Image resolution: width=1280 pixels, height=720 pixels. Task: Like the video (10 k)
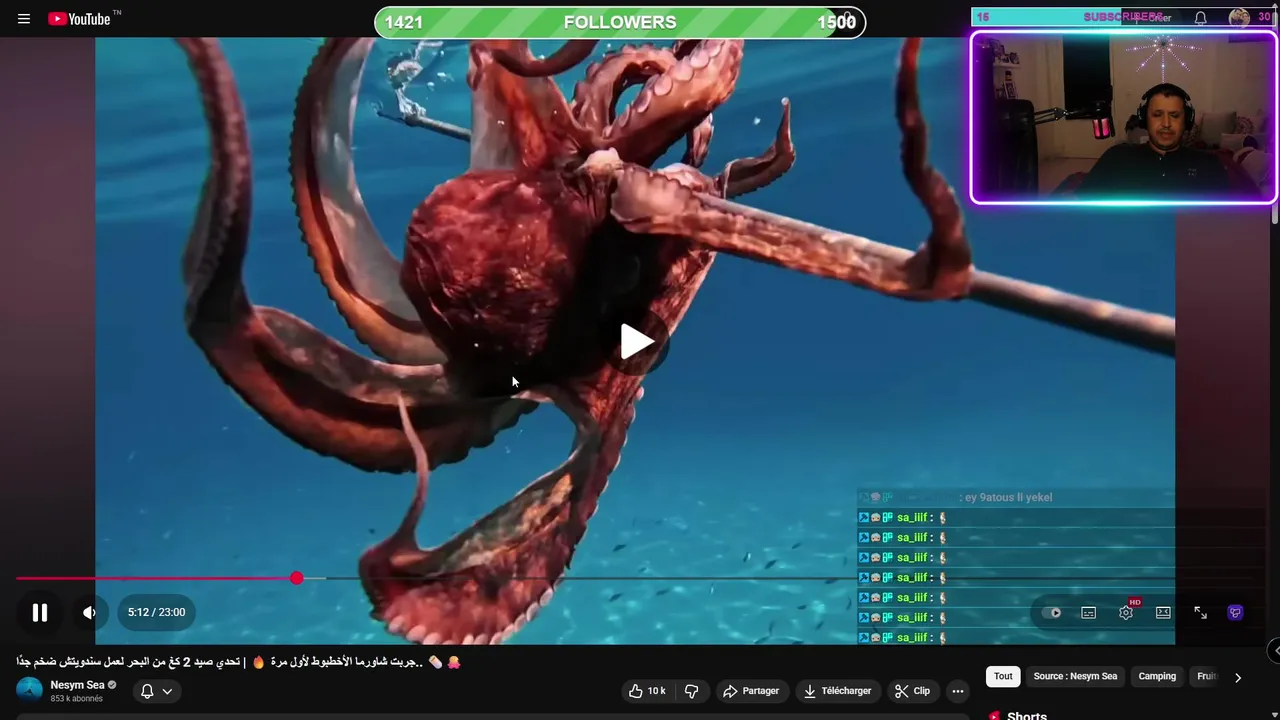coord(647,691)
